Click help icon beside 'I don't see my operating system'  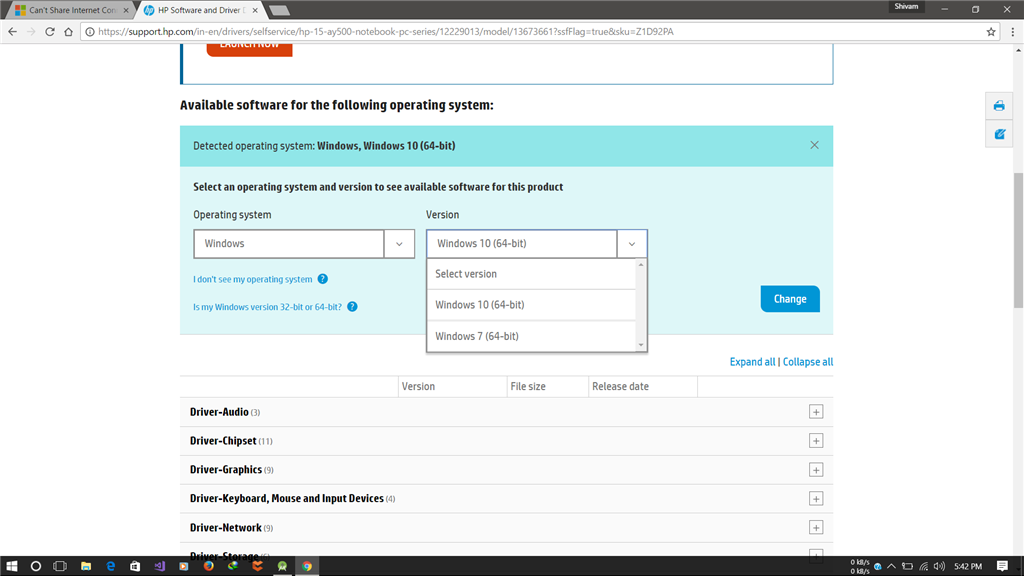click(x=323, y=279)
